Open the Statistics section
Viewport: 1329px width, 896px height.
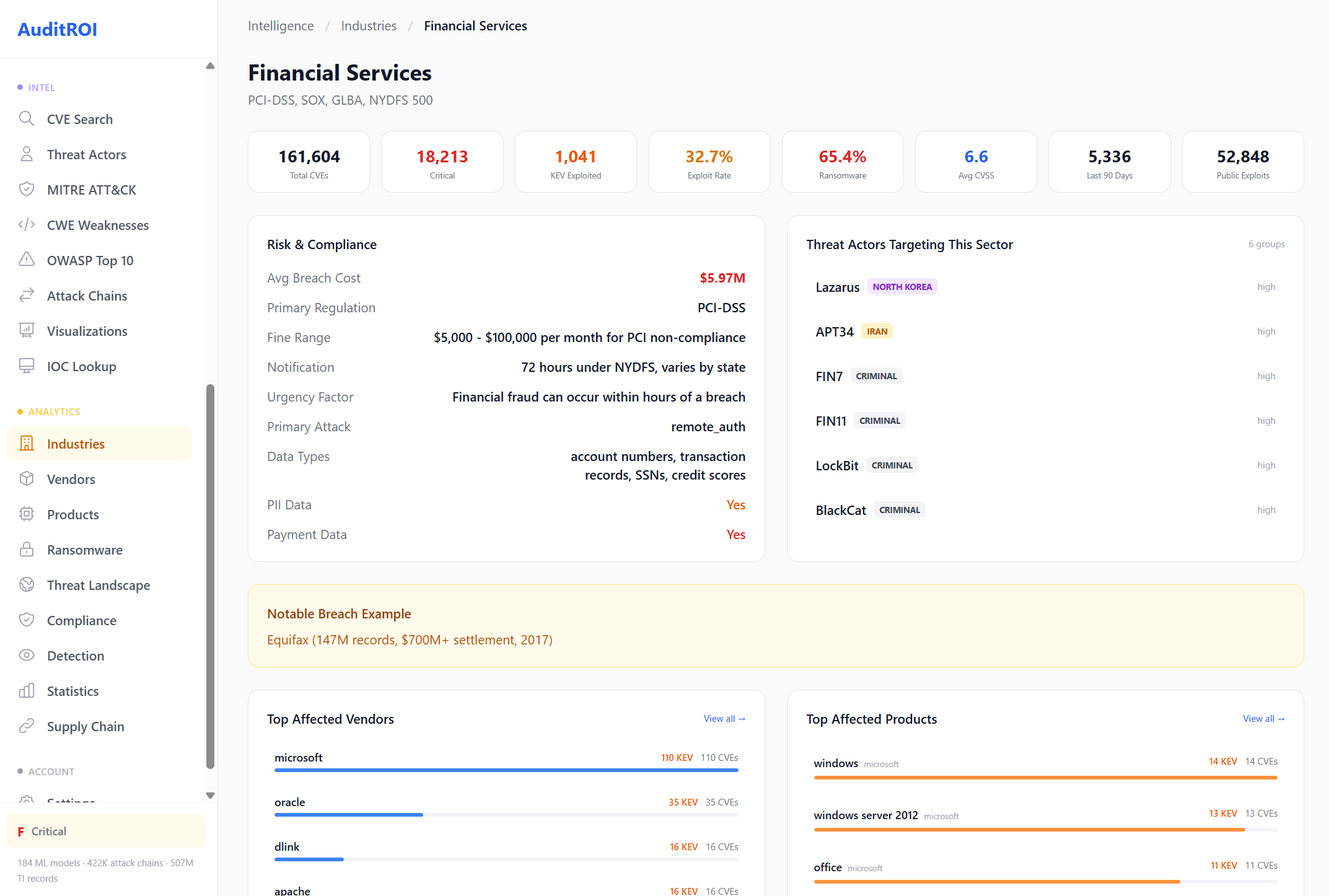[x=72, y=691]
